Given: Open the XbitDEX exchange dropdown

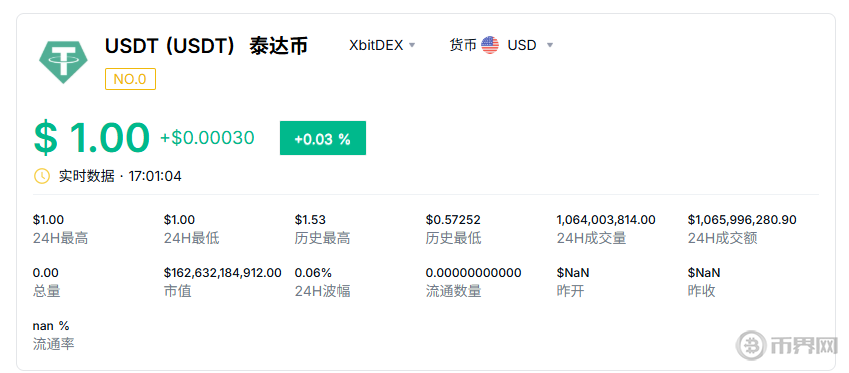Looking at the screenshot, I should pyautogui.click(x=382, y=45).
